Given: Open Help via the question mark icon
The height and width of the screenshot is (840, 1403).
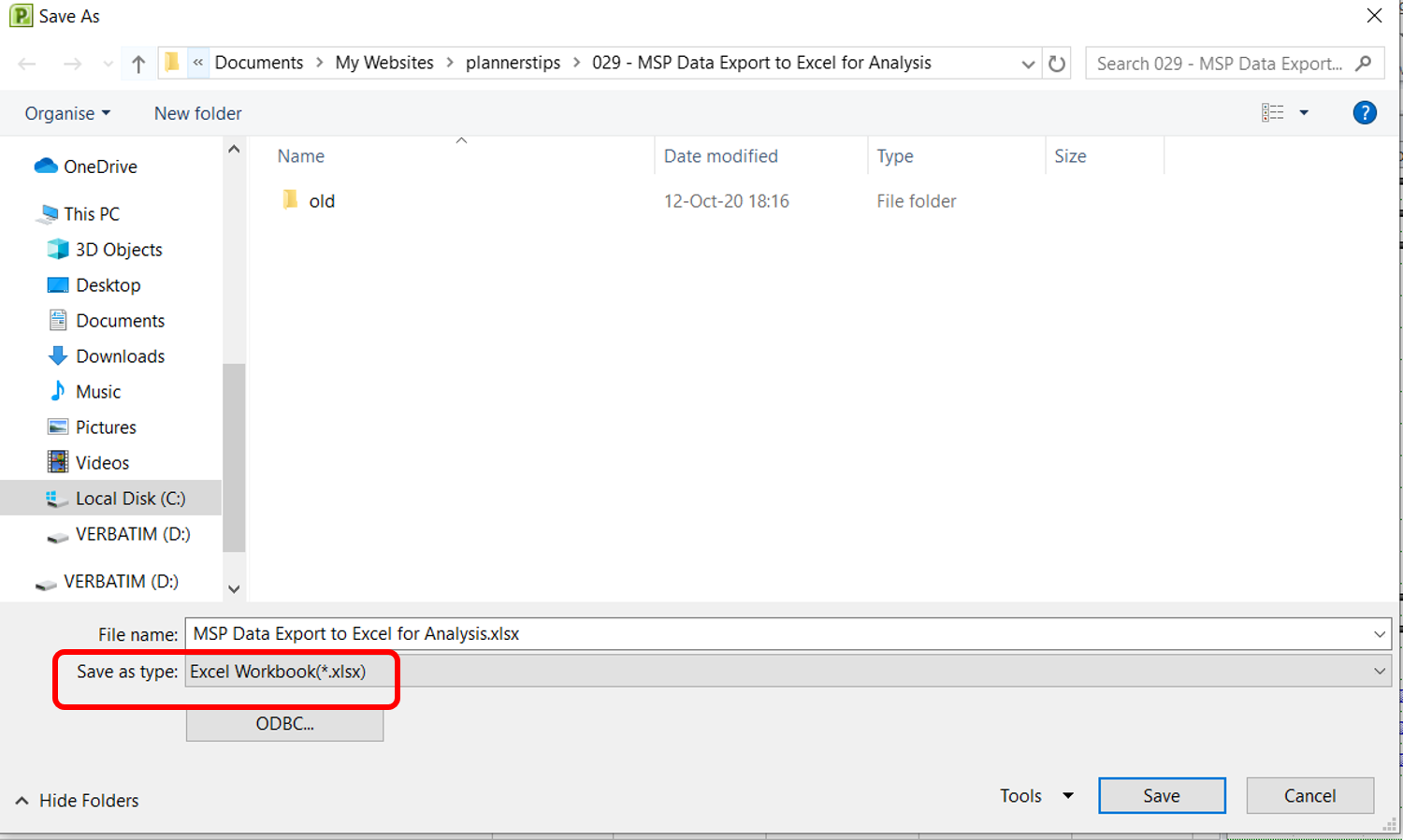Looking at the screenshot, I should pyautogui.click(x=1365, y=112).
